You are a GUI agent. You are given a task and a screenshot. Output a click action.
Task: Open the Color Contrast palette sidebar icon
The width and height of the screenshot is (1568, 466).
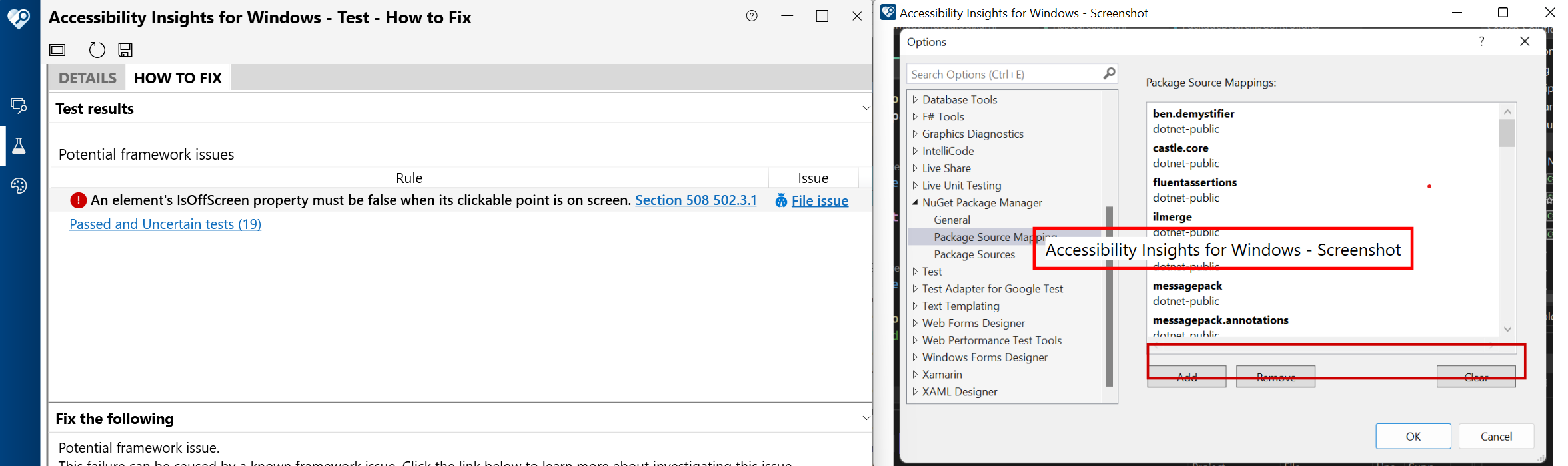(19, 186)
